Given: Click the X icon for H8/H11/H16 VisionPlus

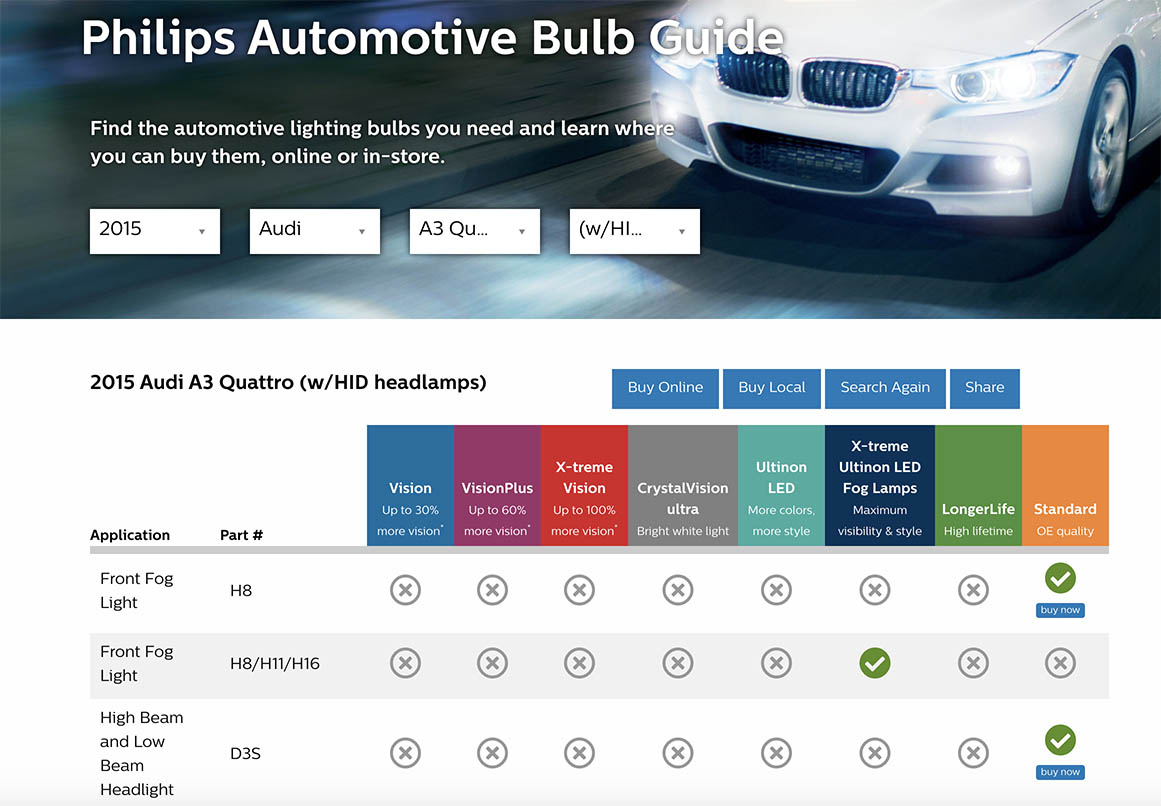Looking at the screenshot, I should point(492,663).
